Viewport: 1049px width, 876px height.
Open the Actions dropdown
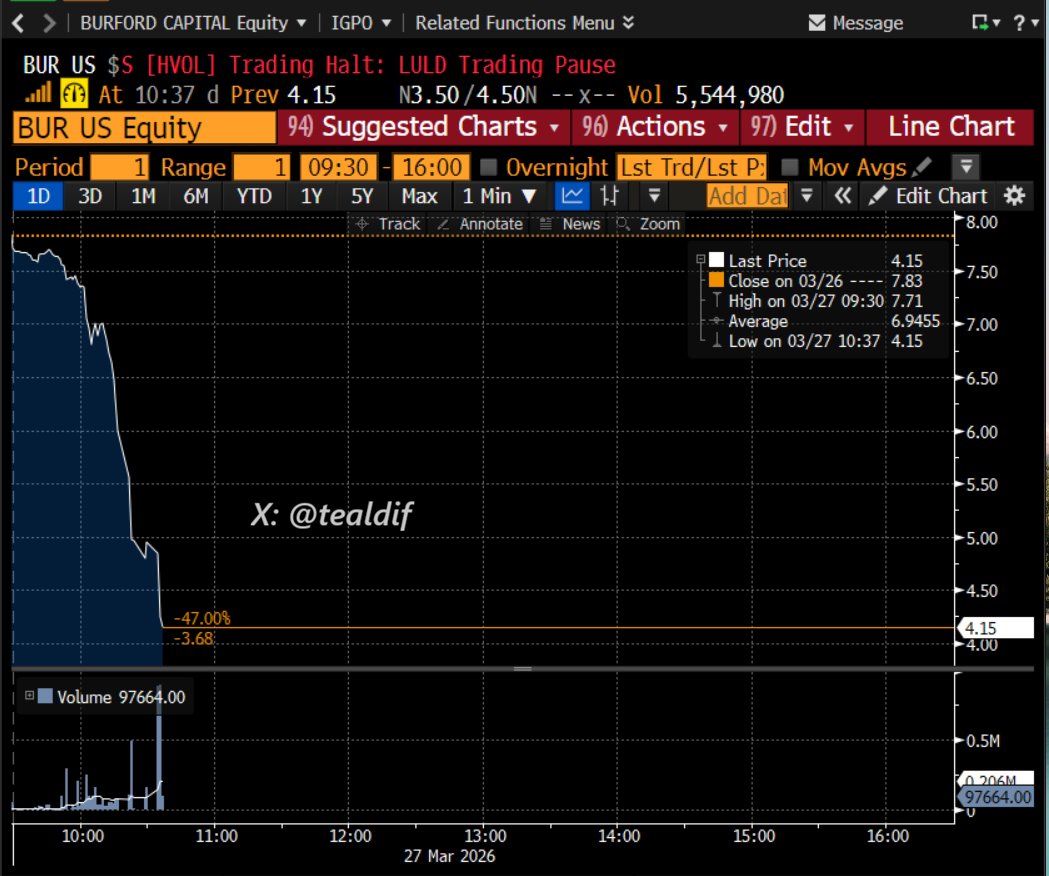coord(655,126)
